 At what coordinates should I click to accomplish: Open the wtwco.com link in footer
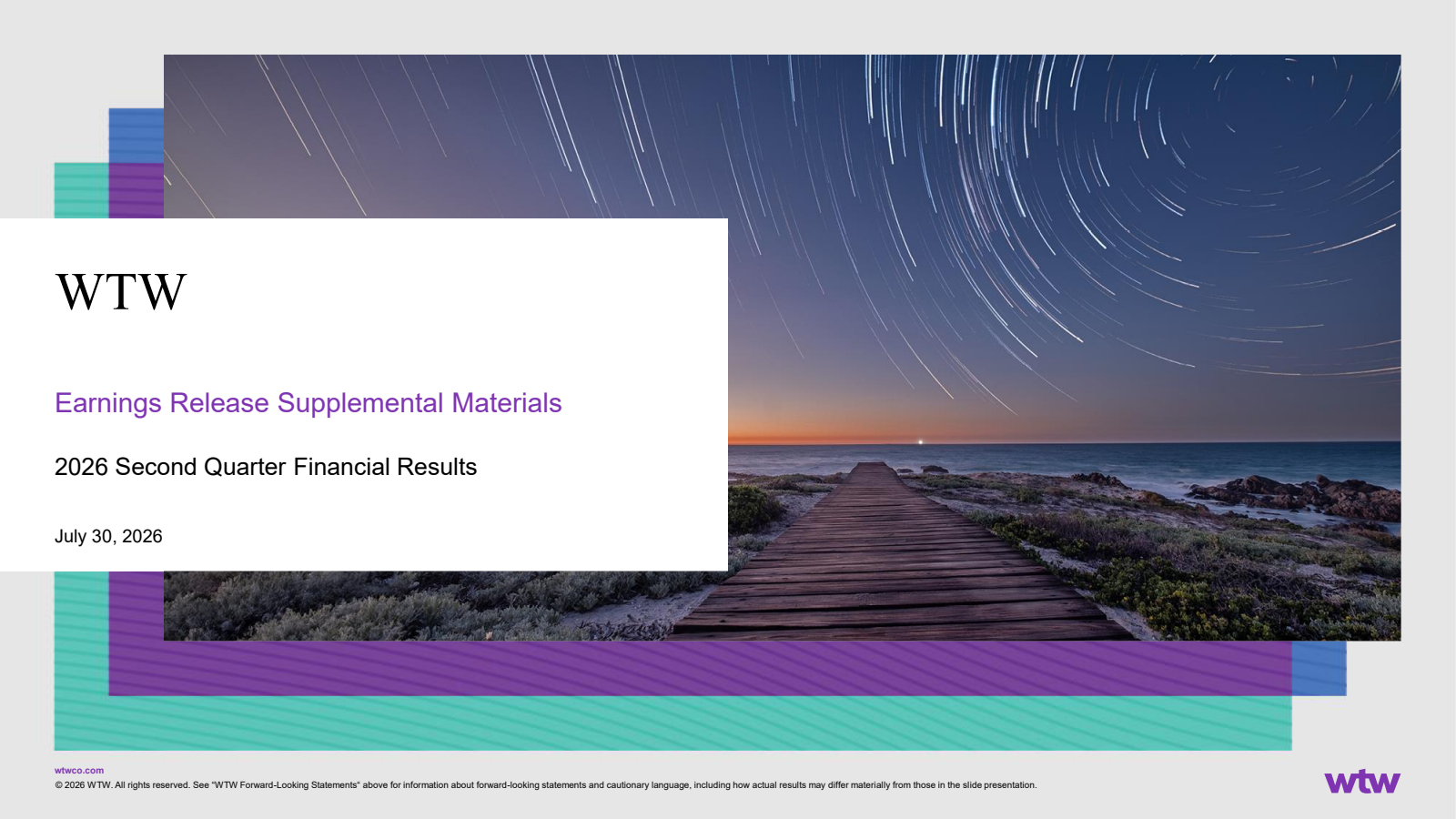79,770
